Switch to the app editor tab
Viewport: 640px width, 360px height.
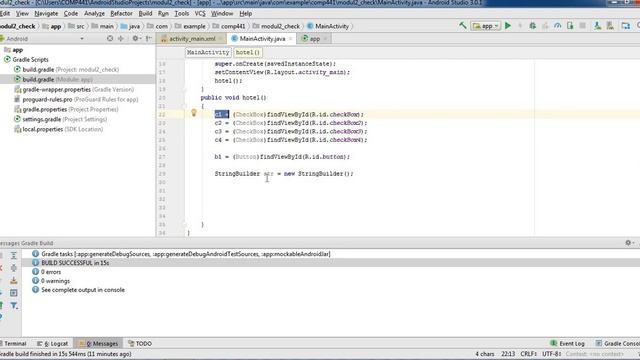314,39
